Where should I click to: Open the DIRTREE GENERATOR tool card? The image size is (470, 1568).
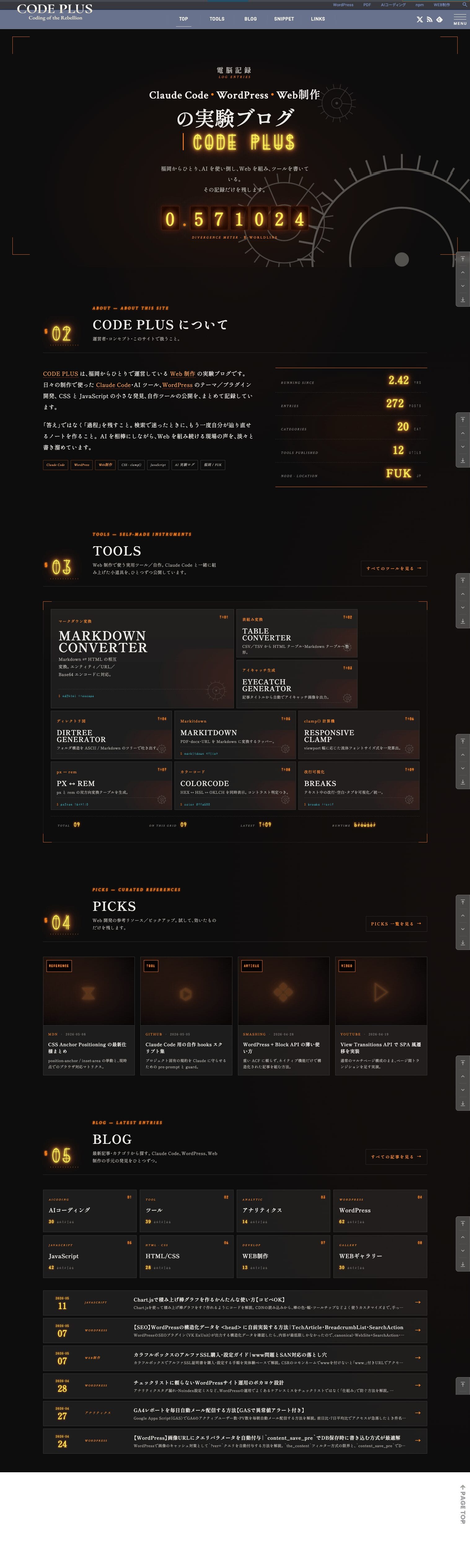(x=111, y=734)
